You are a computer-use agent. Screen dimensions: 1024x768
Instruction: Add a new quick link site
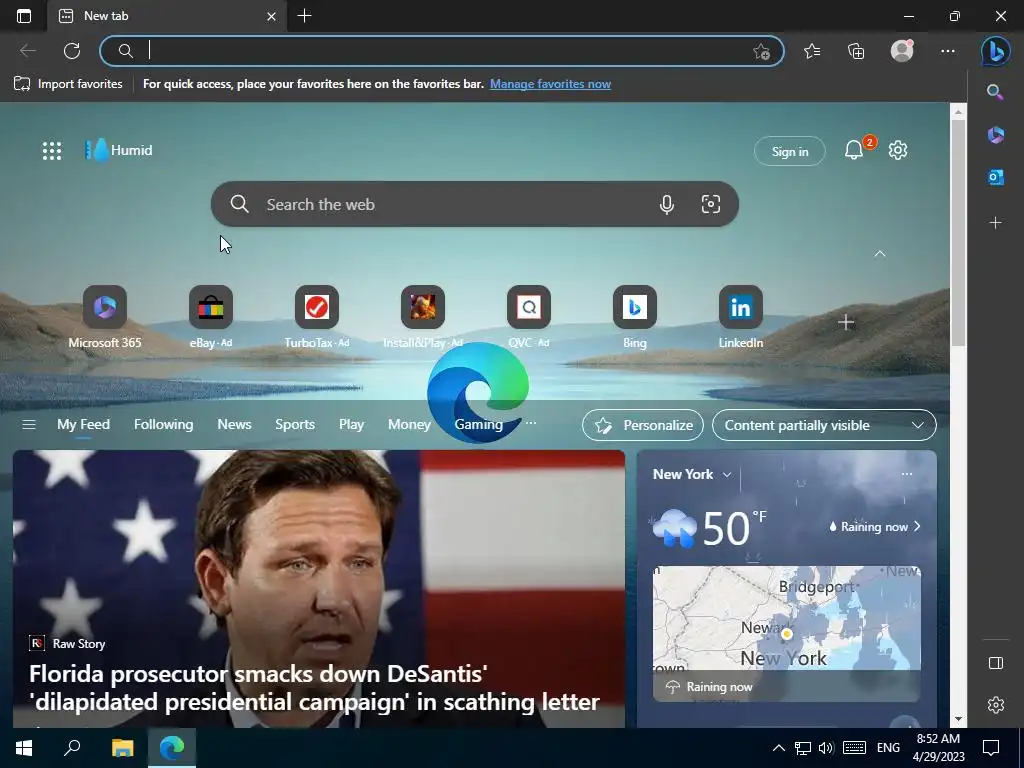pyautogui.click(x=846, y=323)
